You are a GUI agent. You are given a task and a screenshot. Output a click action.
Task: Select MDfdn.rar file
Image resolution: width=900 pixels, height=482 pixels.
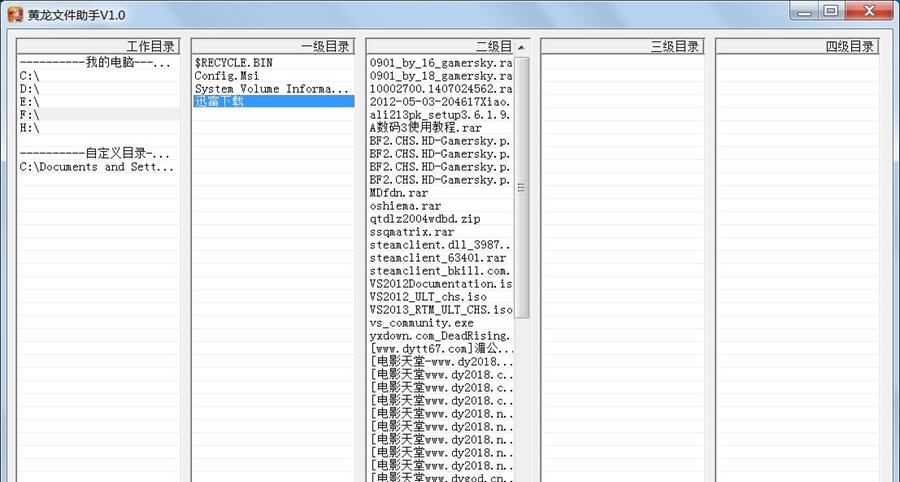[x=440, y=193]
